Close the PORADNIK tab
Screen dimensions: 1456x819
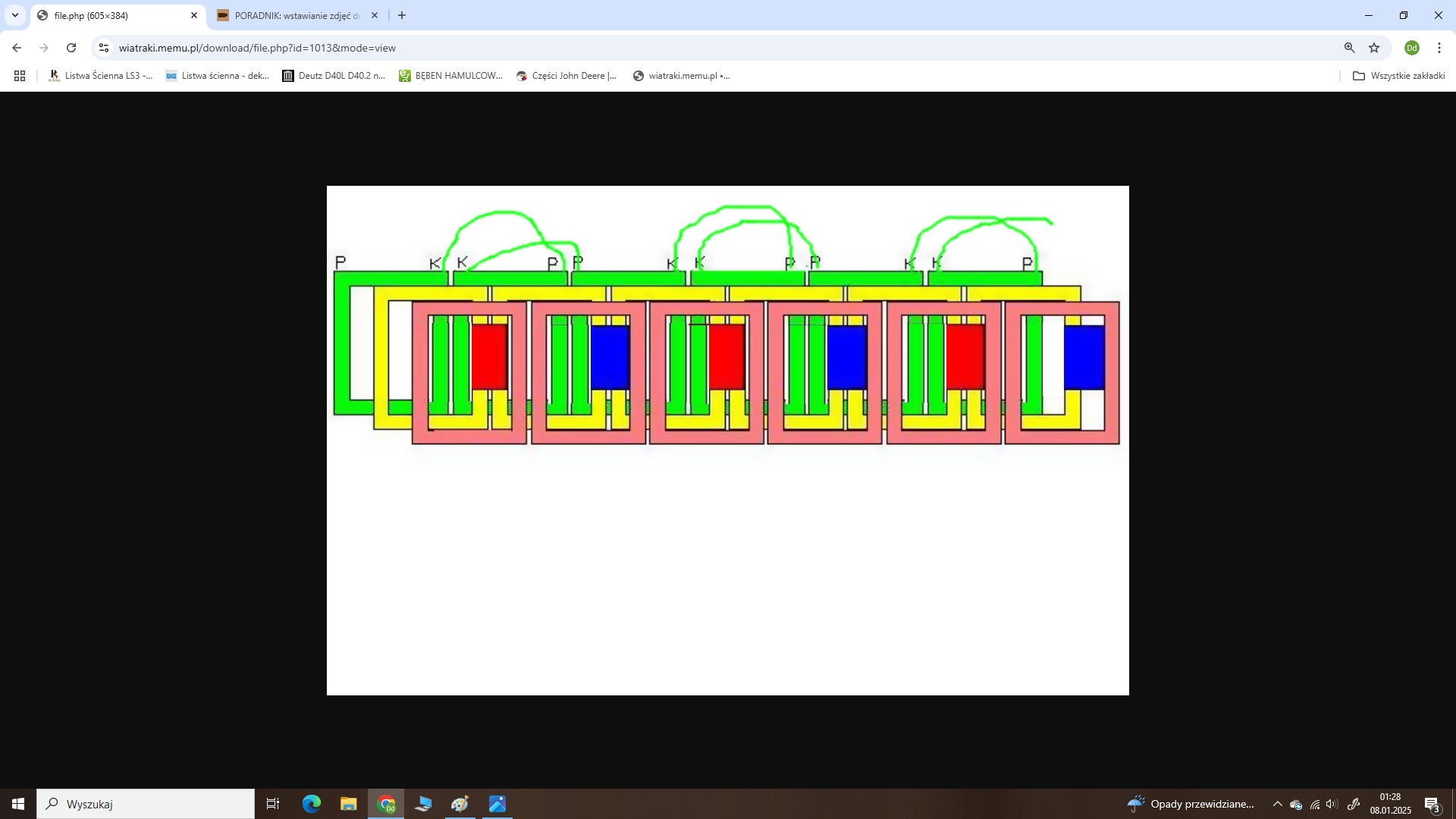pos(374,15)
